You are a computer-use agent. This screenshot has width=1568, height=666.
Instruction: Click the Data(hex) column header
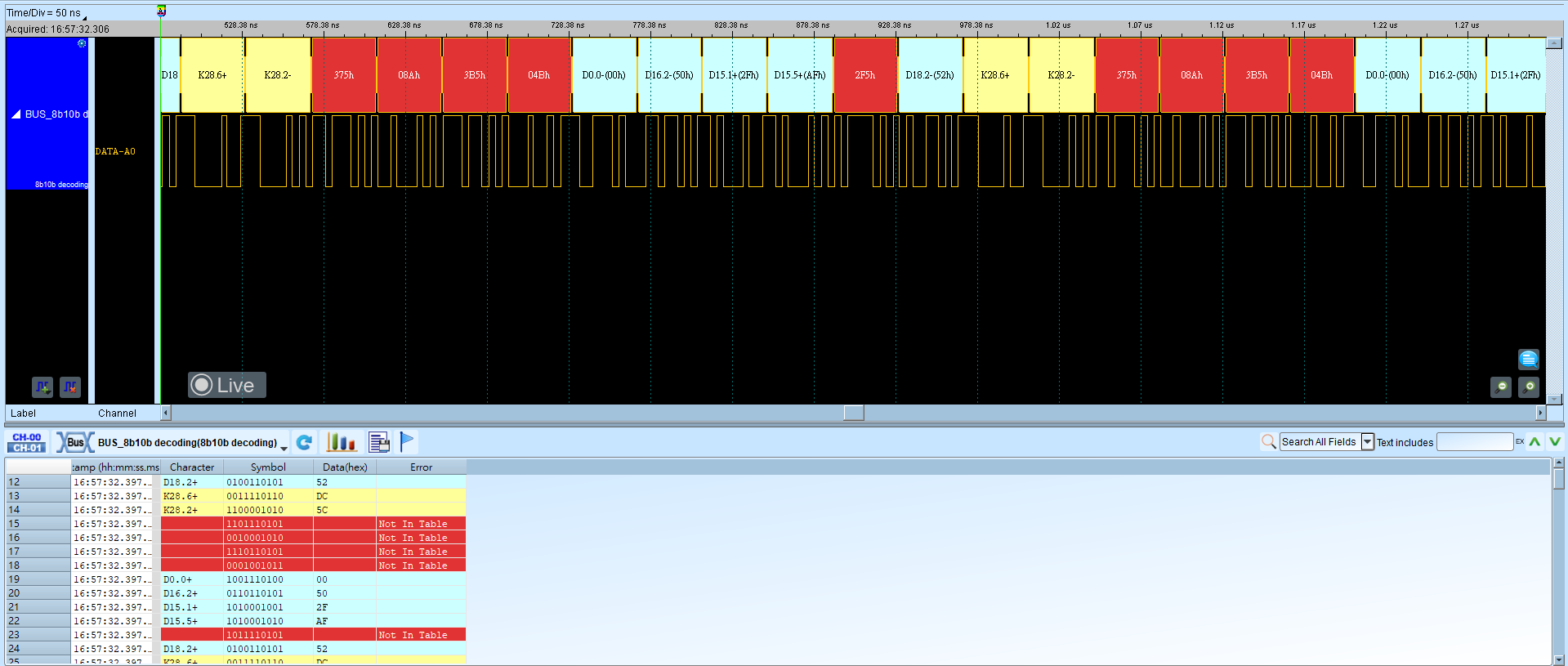click(345, 467)
